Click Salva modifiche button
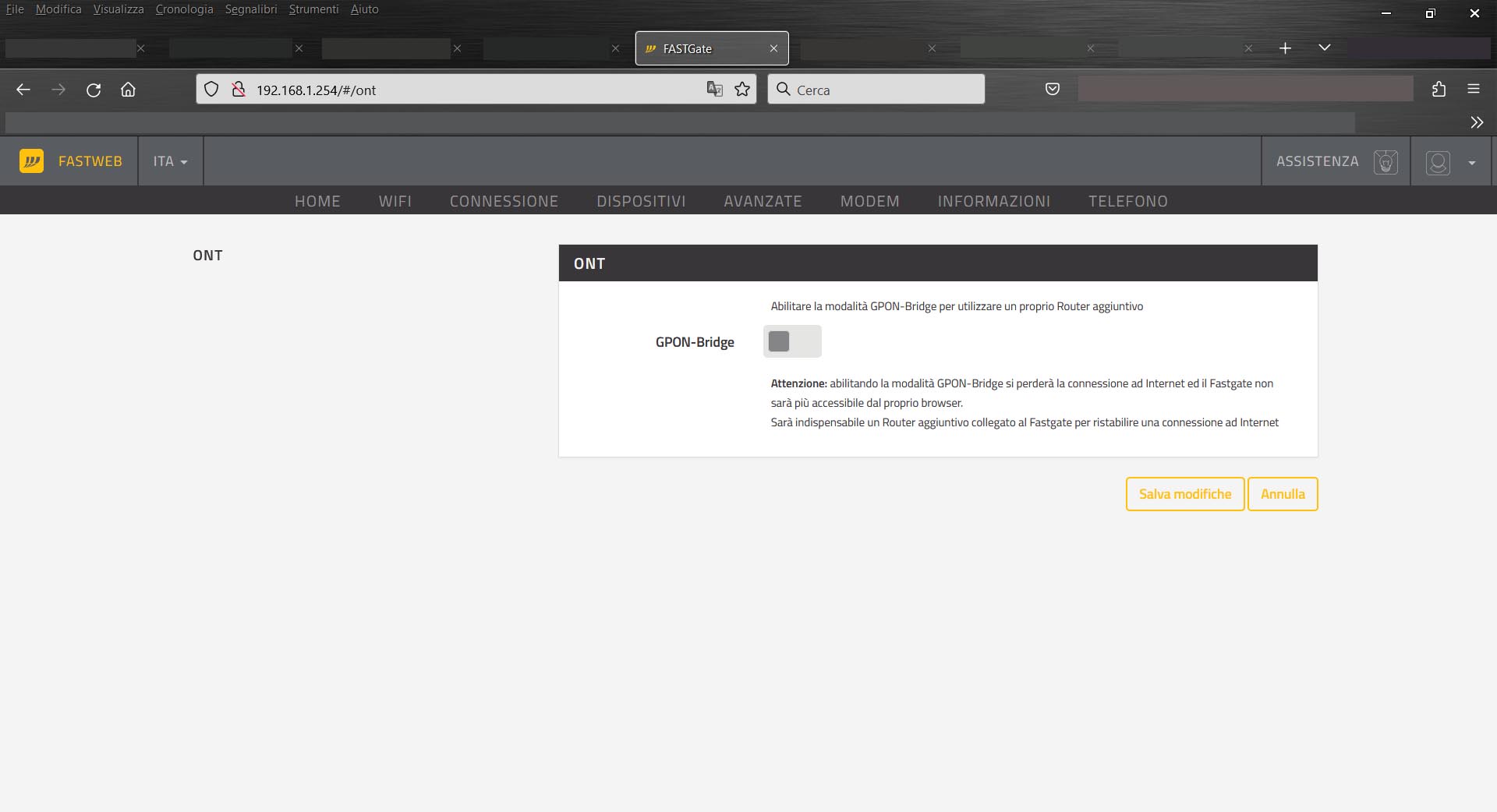The width and height of the screenshot is (1497, 812). click(x=1185, y=494)
